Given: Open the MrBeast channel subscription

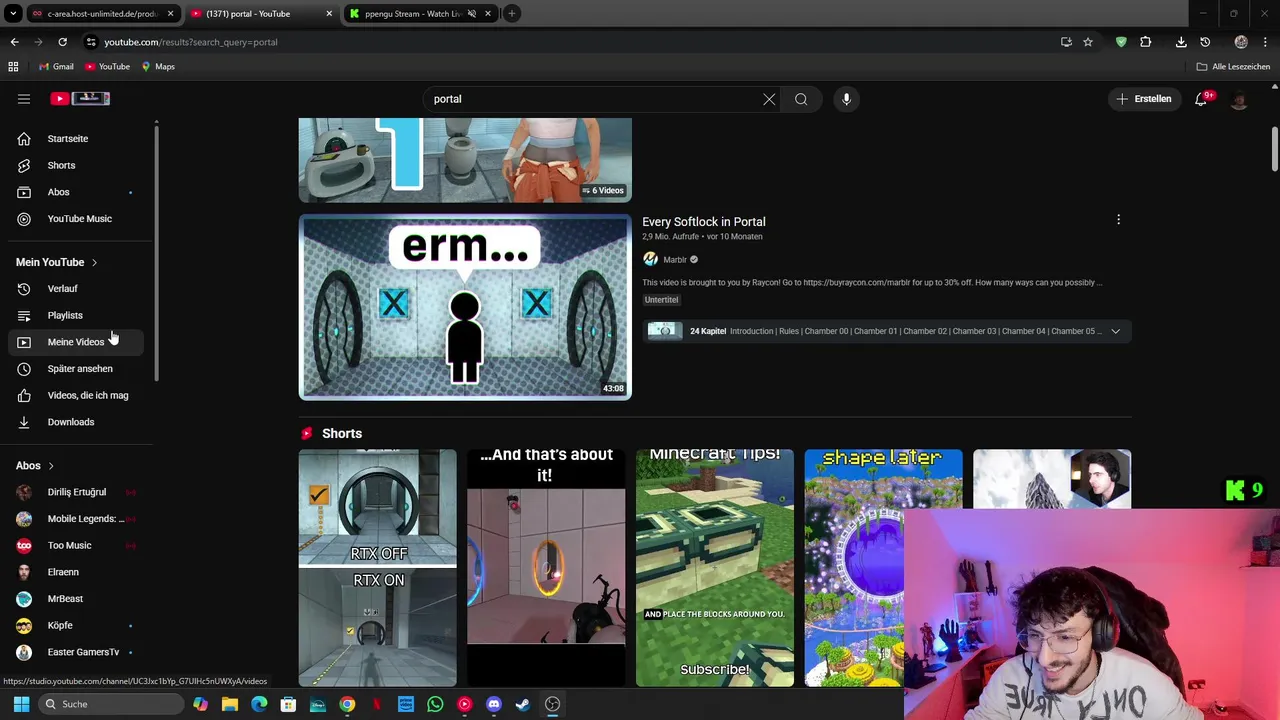Looking at the screenshot, I should (76, 599).
